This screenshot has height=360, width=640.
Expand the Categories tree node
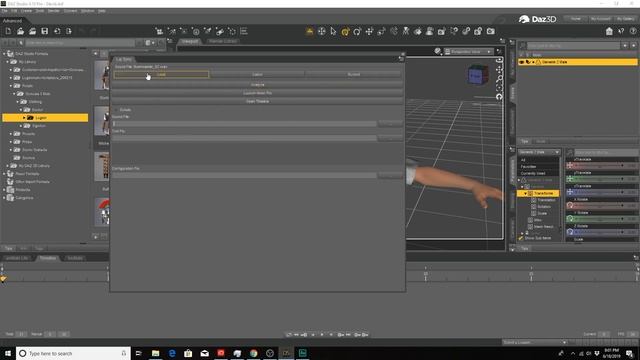tap(4, 198)
